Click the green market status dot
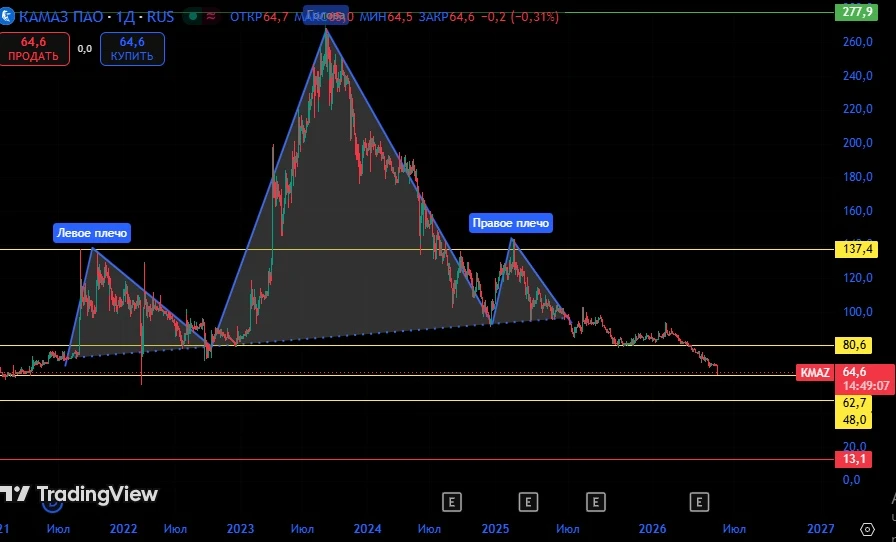Viewport: 896px width, 542px height. 193,17
